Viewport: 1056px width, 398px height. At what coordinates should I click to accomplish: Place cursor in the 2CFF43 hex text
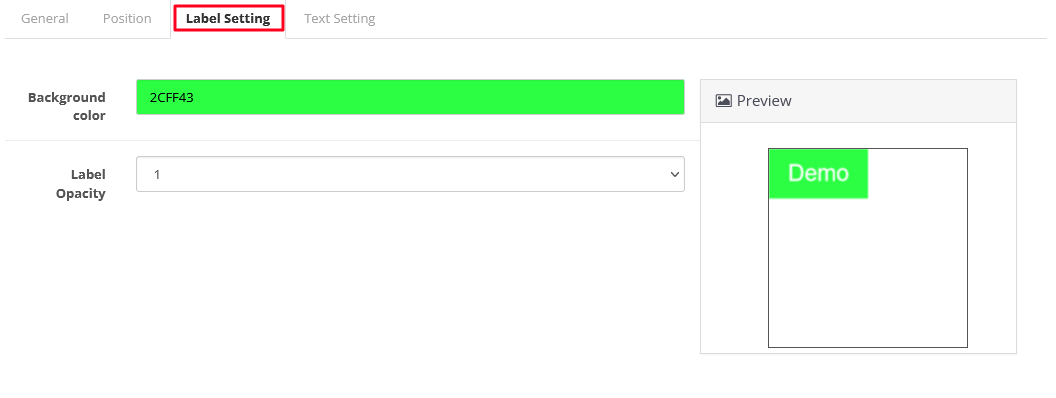tap(172, 98)
